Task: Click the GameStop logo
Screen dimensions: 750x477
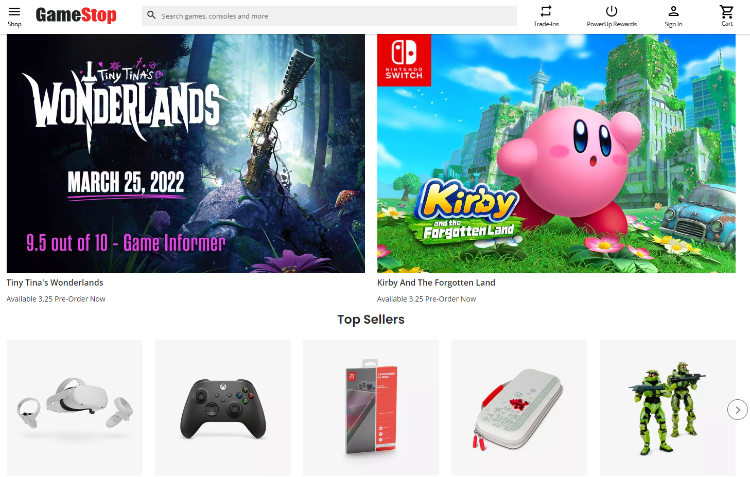Action: (x=76, y=15)
